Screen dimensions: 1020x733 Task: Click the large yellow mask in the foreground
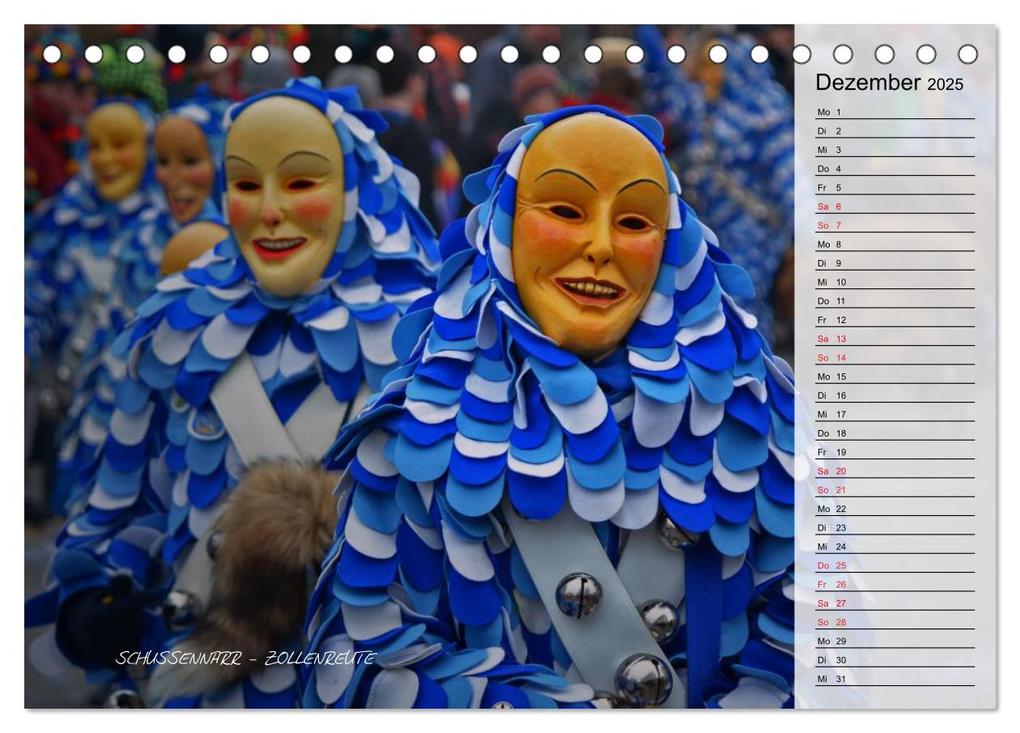pos(590,235)
